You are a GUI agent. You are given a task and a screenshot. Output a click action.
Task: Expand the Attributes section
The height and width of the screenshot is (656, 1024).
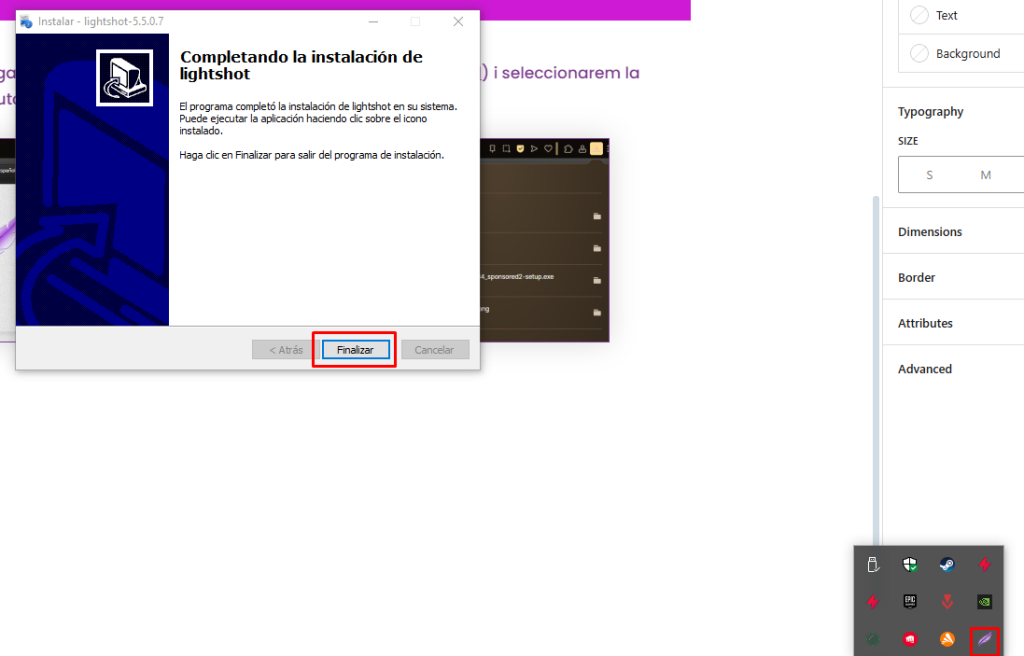click(925, 324)
